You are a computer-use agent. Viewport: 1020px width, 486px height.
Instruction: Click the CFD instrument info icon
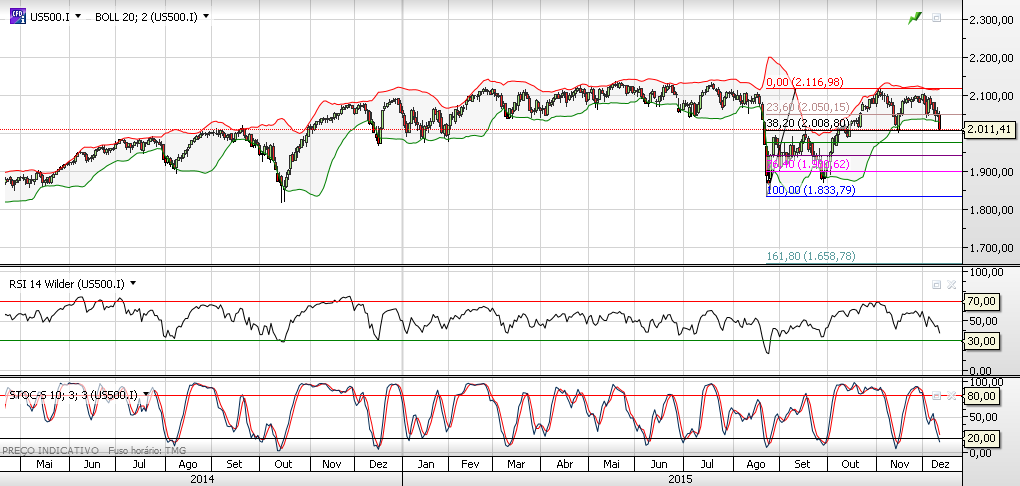(18, 16)
